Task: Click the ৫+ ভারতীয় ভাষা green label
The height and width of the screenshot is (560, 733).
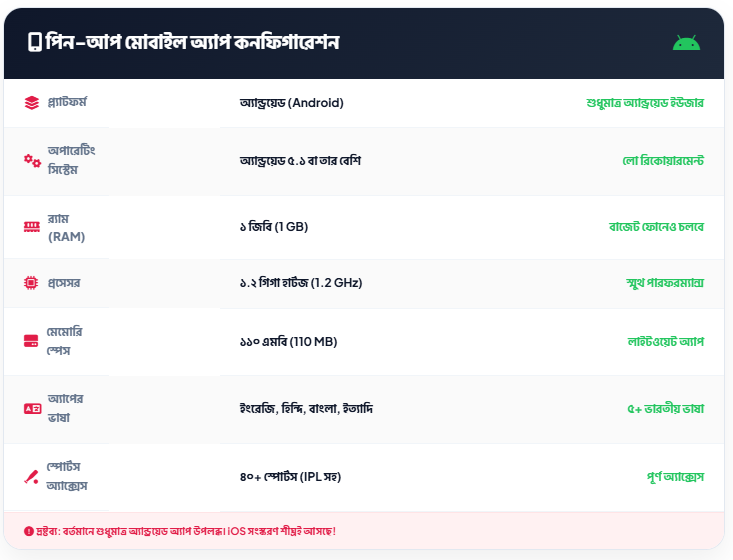Action: pos(665,408)
